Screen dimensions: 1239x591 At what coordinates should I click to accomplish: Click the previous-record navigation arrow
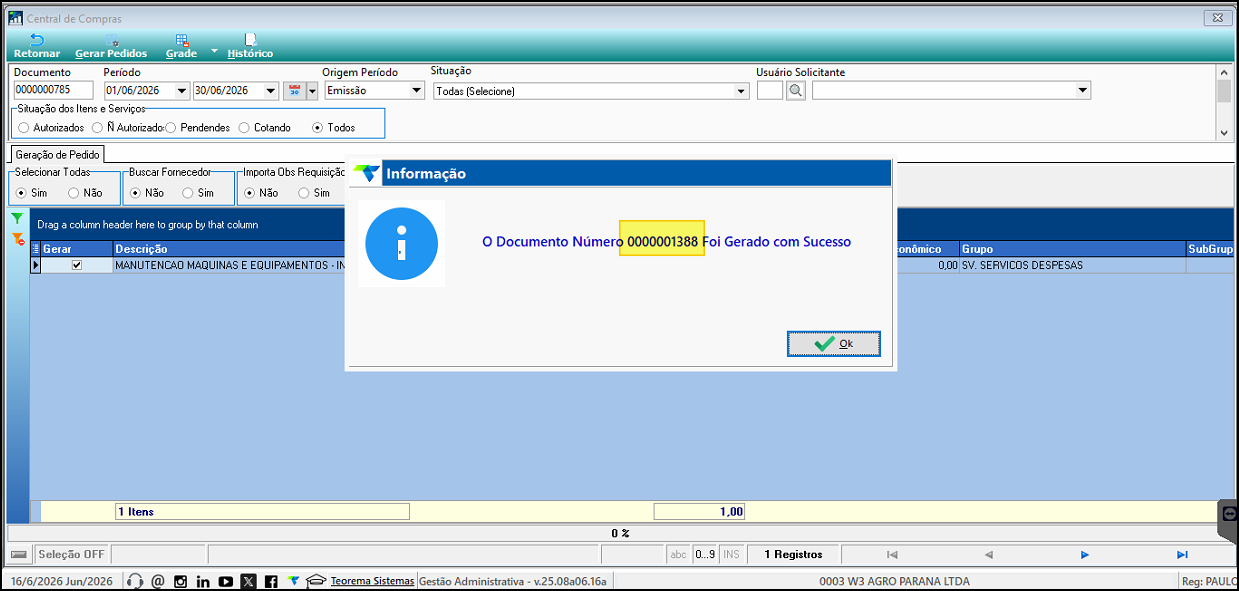(x=988, y=554)
